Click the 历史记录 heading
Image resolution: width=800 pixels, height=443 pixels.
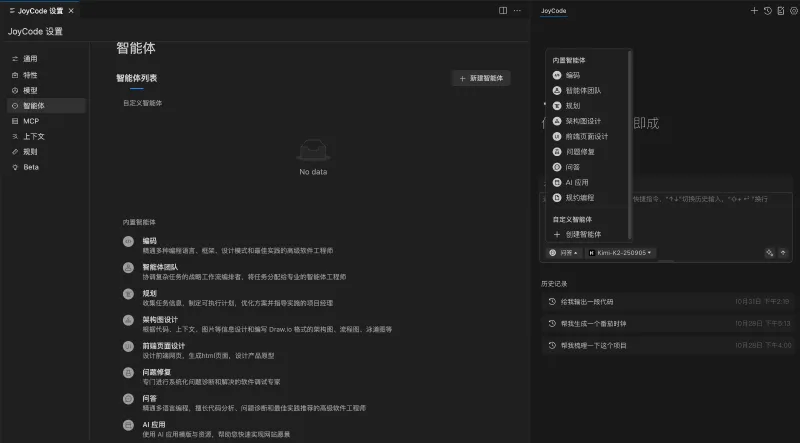click(x=554, y=284)
